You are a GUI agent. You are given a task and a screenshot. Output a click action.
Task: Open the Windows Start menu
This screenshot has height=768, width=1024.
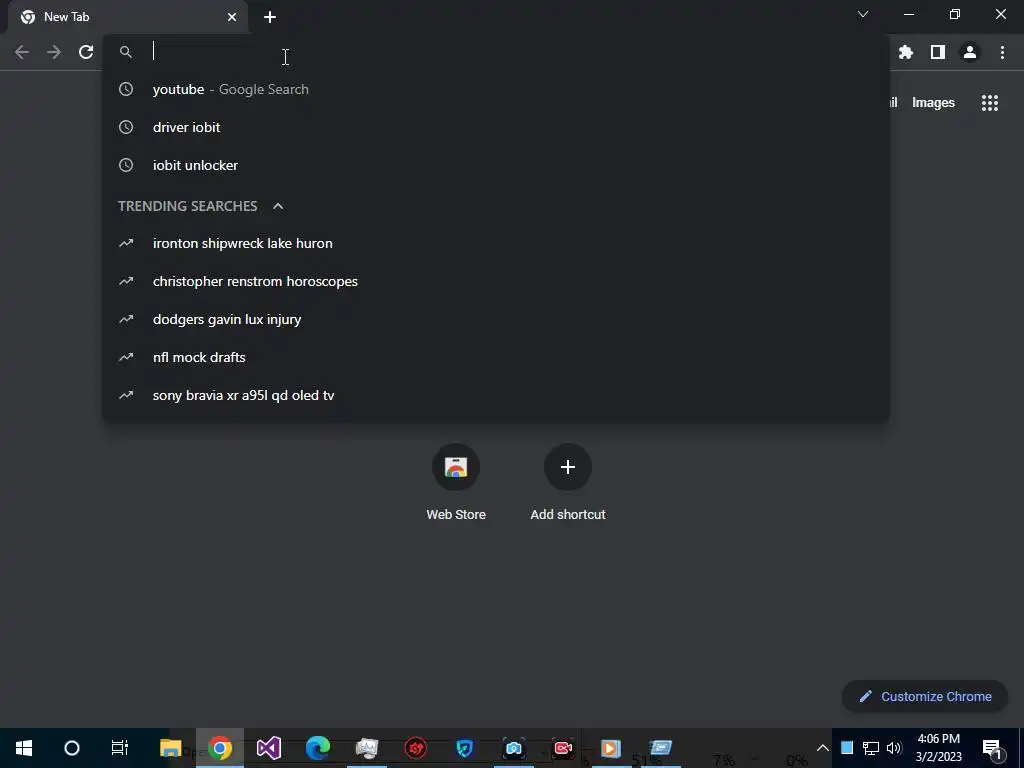click(x=24, y=748)
